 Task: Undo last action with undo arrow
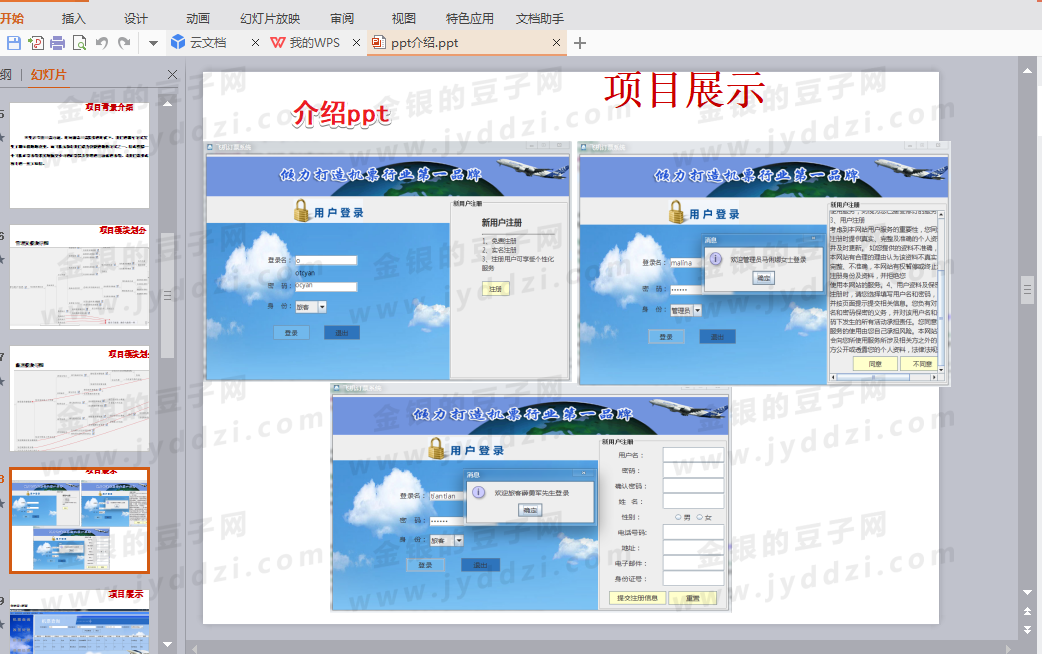[x=102, y=43]
